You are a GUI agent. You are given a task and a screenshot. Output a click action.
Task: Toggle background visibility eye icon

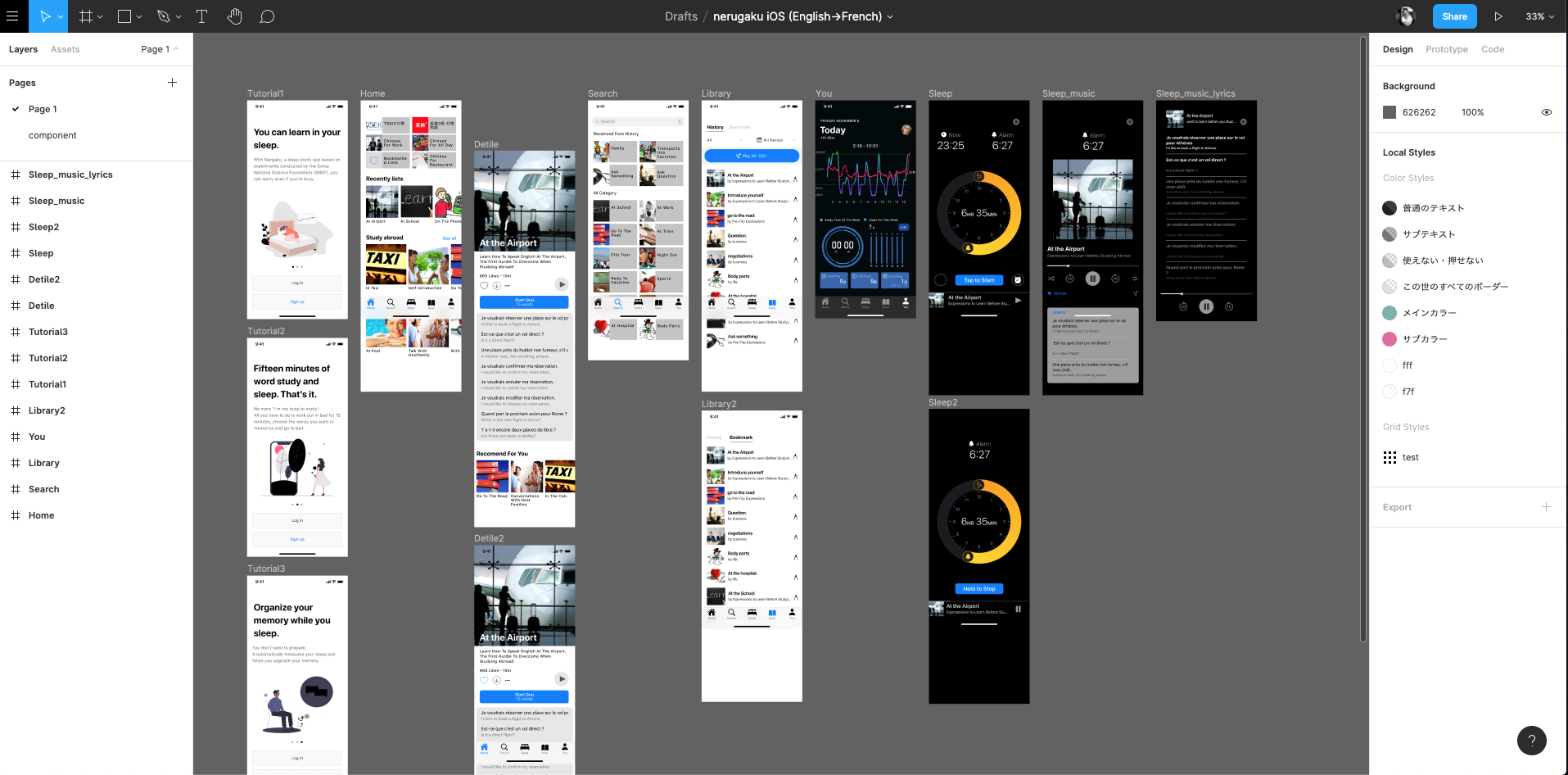[x=1547, y=112]
